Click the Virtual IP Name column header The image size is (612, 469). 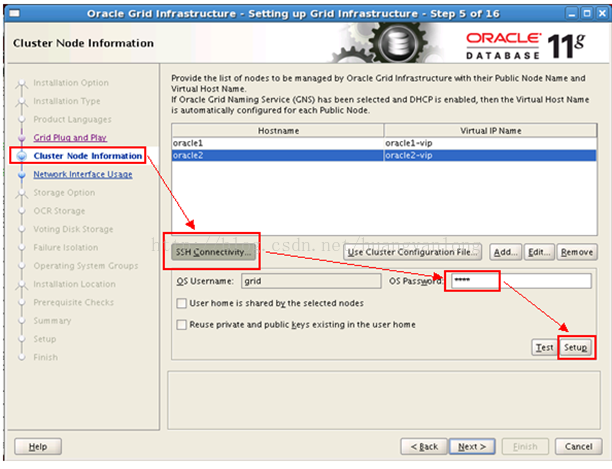click(490, 131)
